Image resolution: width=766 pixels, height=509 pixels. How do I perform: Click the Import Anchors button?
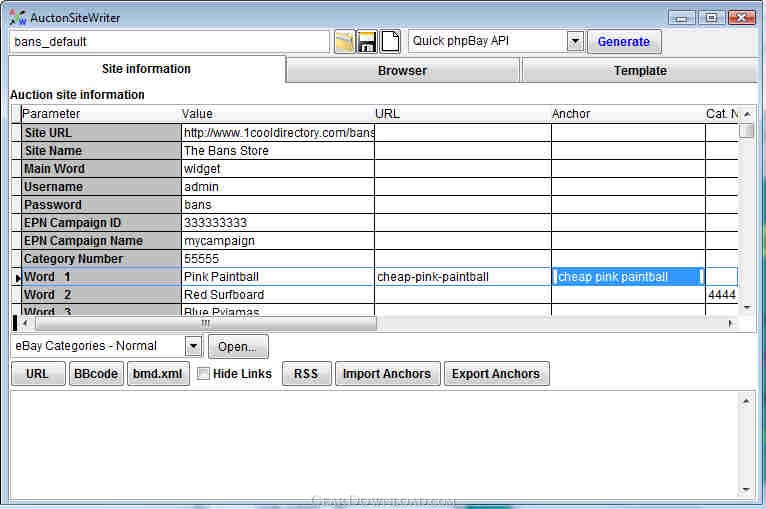click(x=387, y=374)
